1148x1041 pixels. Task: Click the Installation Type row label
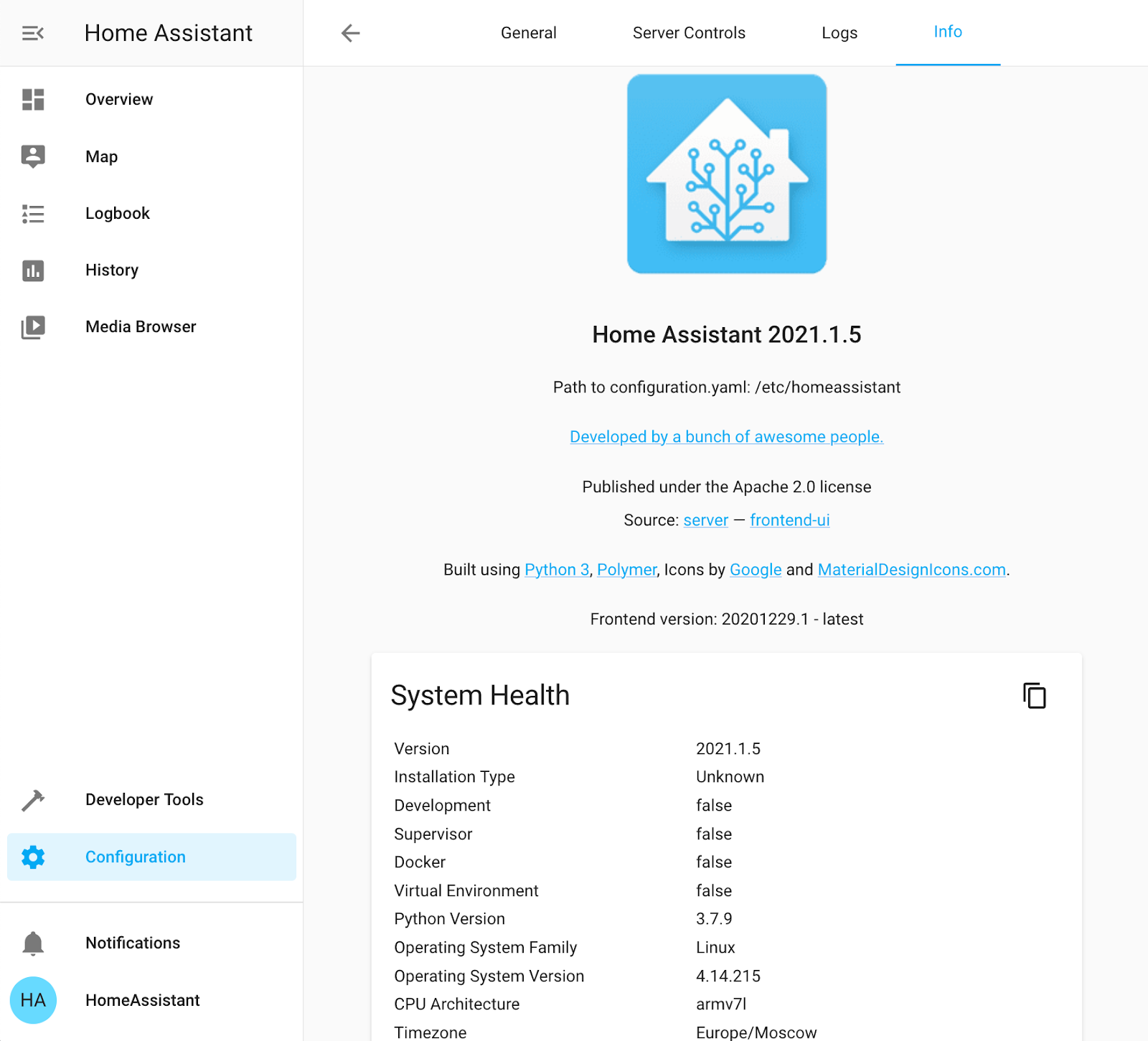[x=454, y=777]
